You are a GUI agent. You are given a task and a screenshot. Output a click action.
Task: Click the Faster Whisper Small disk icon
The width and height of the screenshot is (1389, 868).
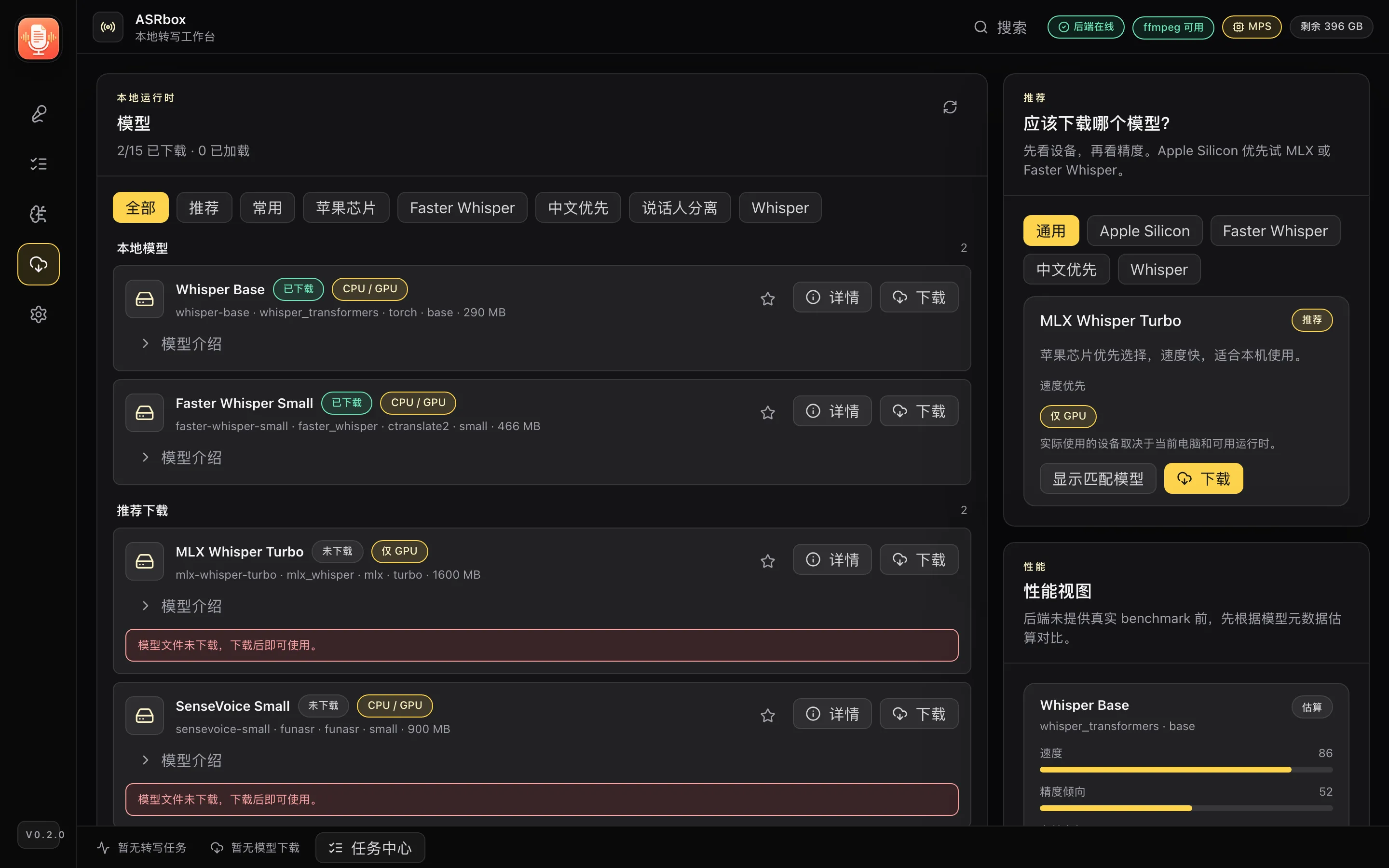[145, 413]
